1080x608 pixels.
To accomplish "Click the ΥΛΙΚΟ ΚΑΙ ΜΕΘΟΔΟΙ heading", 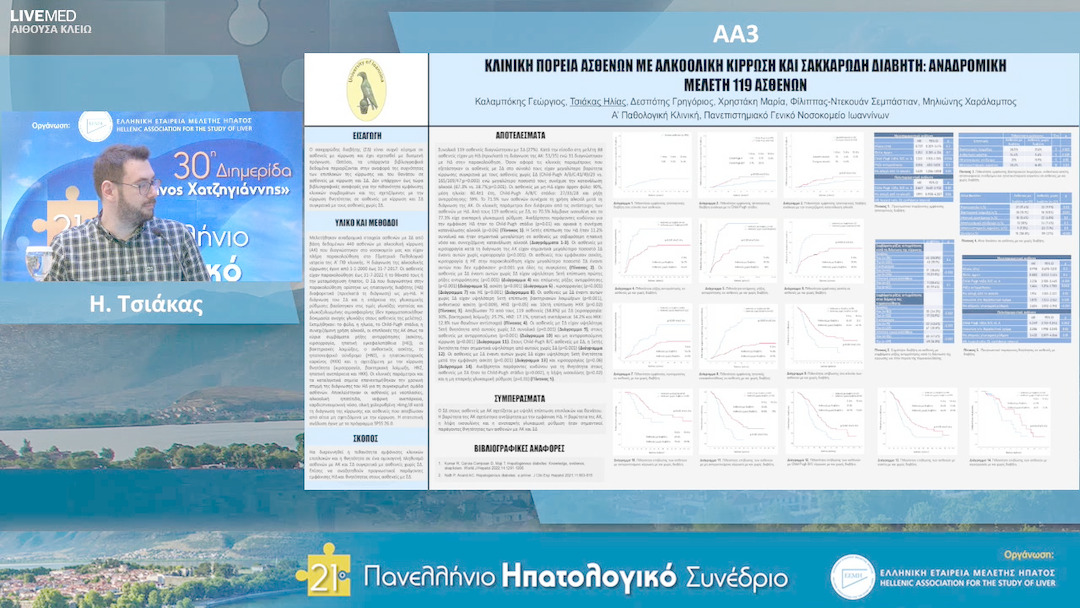I will pyautogui.click(x=369, y=225).
